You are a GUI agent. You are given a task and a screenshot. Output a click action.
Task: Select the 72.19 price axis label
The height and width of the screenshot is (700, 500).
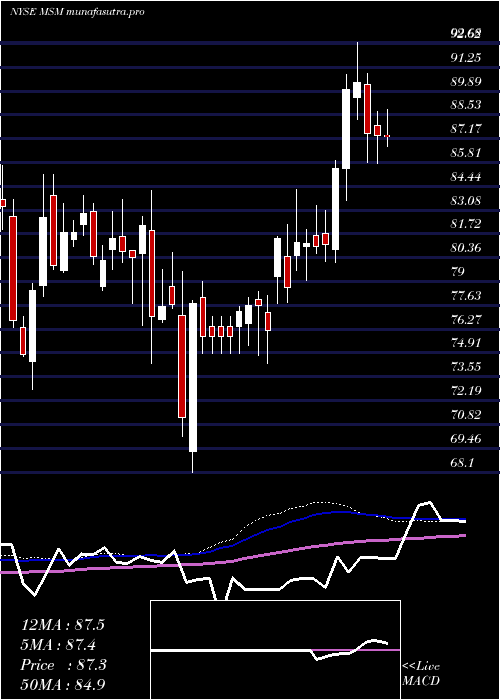tap(466, 391)
